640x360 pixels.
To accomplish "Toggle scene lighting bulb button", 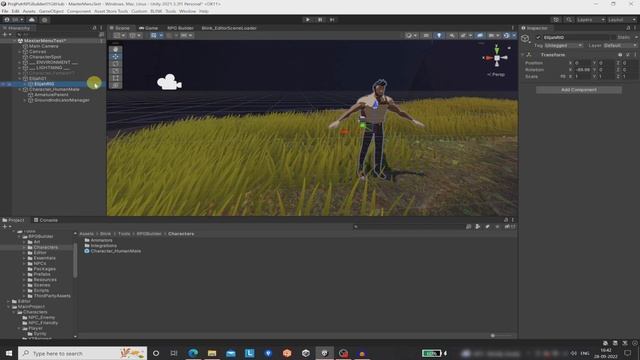I will click(x=439, y=36).
